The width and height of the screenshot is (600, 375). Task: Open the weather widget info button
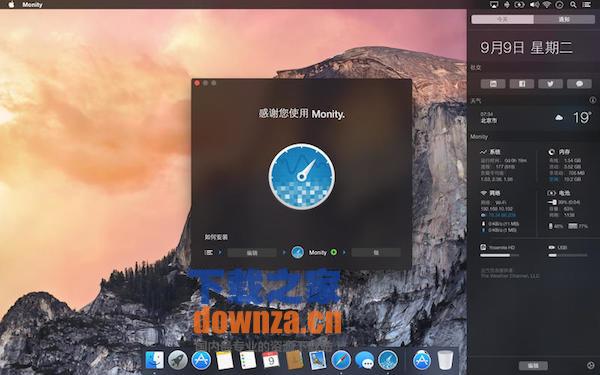(593, 100)
